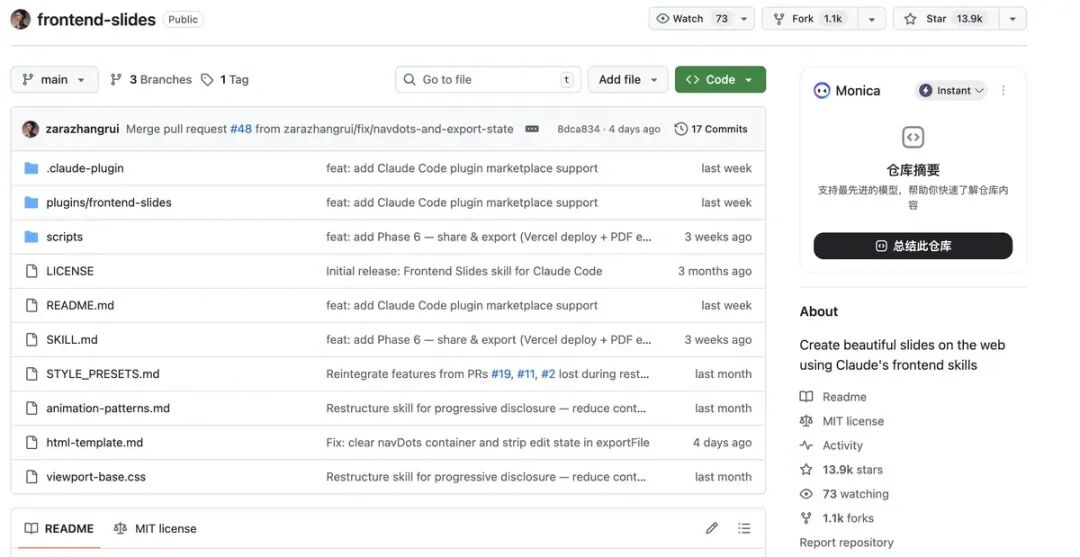Open the html-template.md file
Screen dimensions: 1080x557
tap(94, 443)
